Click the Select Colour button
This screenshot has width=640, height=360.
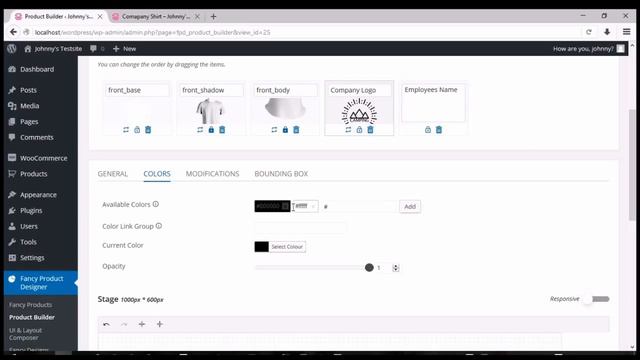(x=287, y=247)
